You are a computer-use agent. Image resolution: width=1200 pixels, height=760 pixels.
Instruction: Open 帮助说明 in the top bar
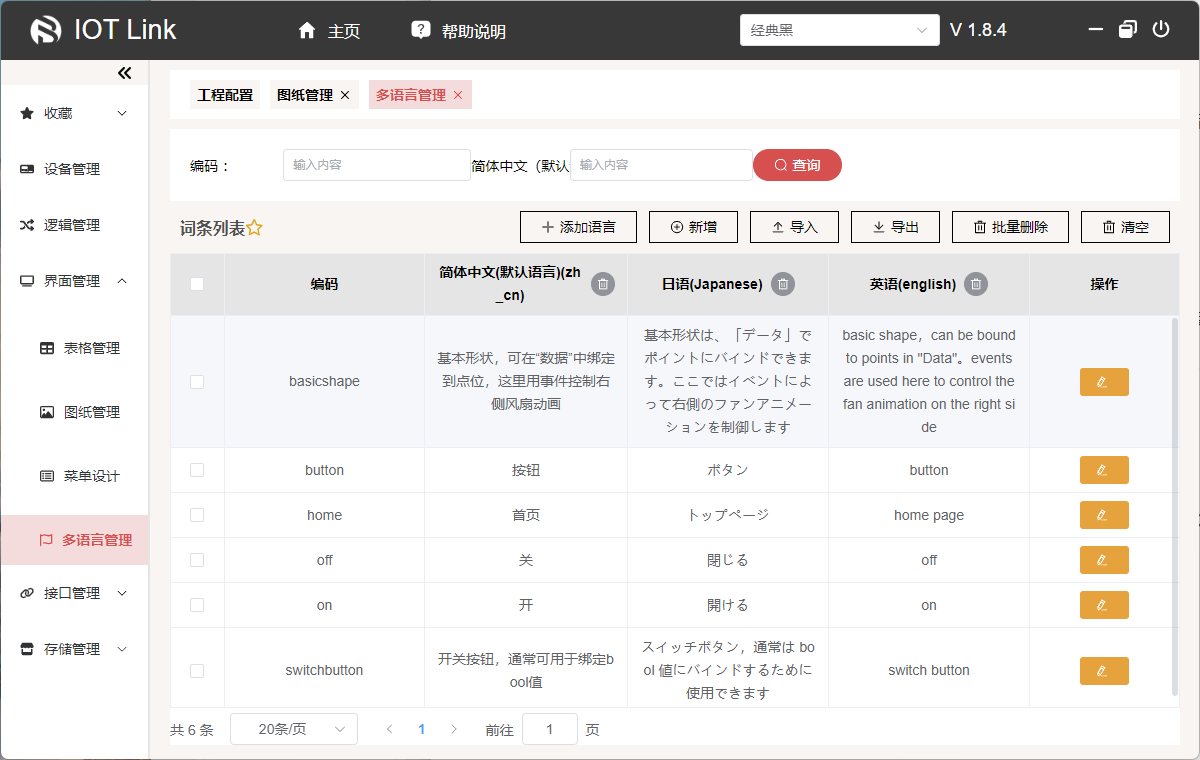click(459, 31)
